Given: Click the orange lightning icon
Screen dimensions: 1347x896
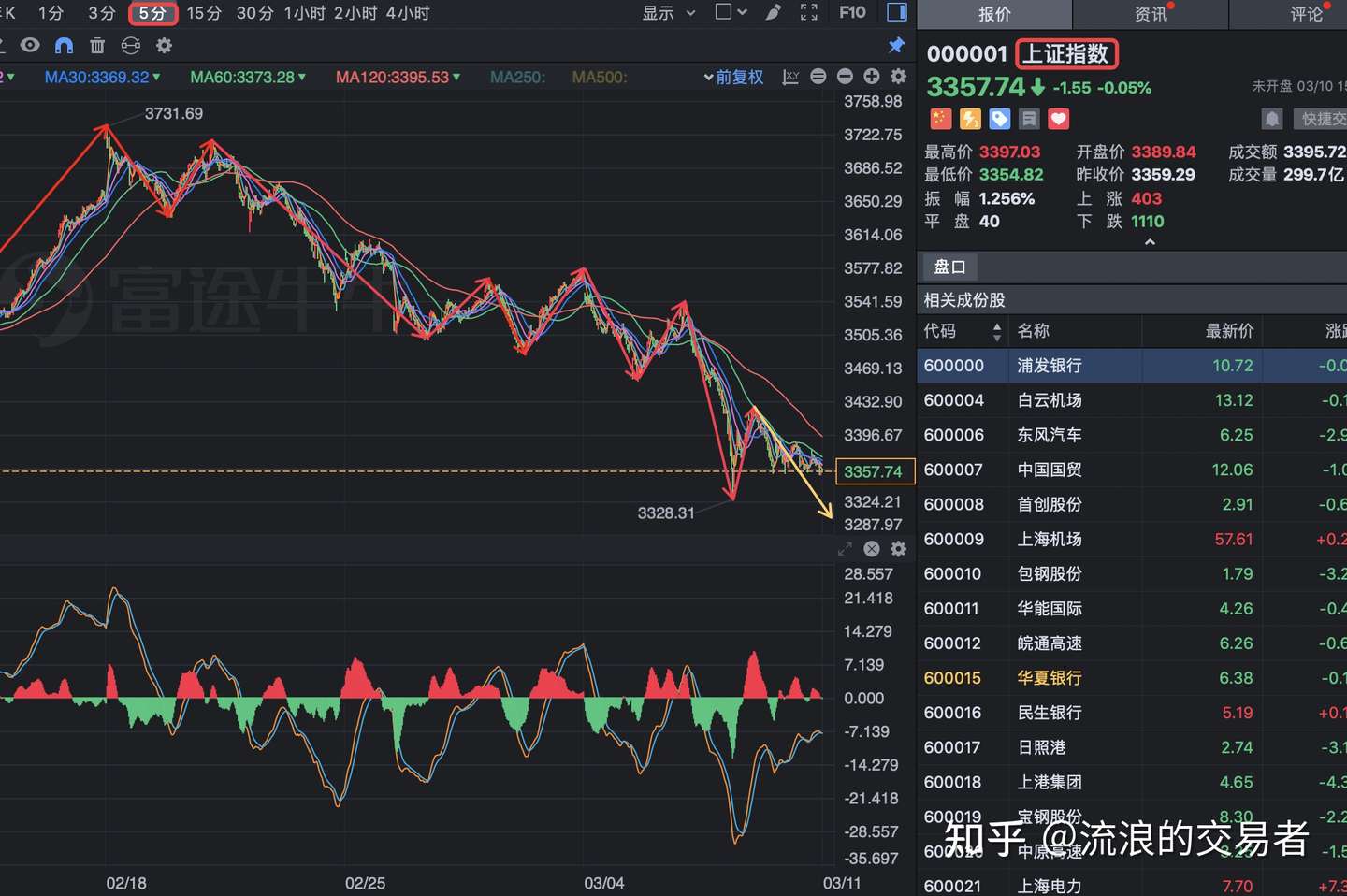Looking at the screenshot, I should [x=970, y=119].
